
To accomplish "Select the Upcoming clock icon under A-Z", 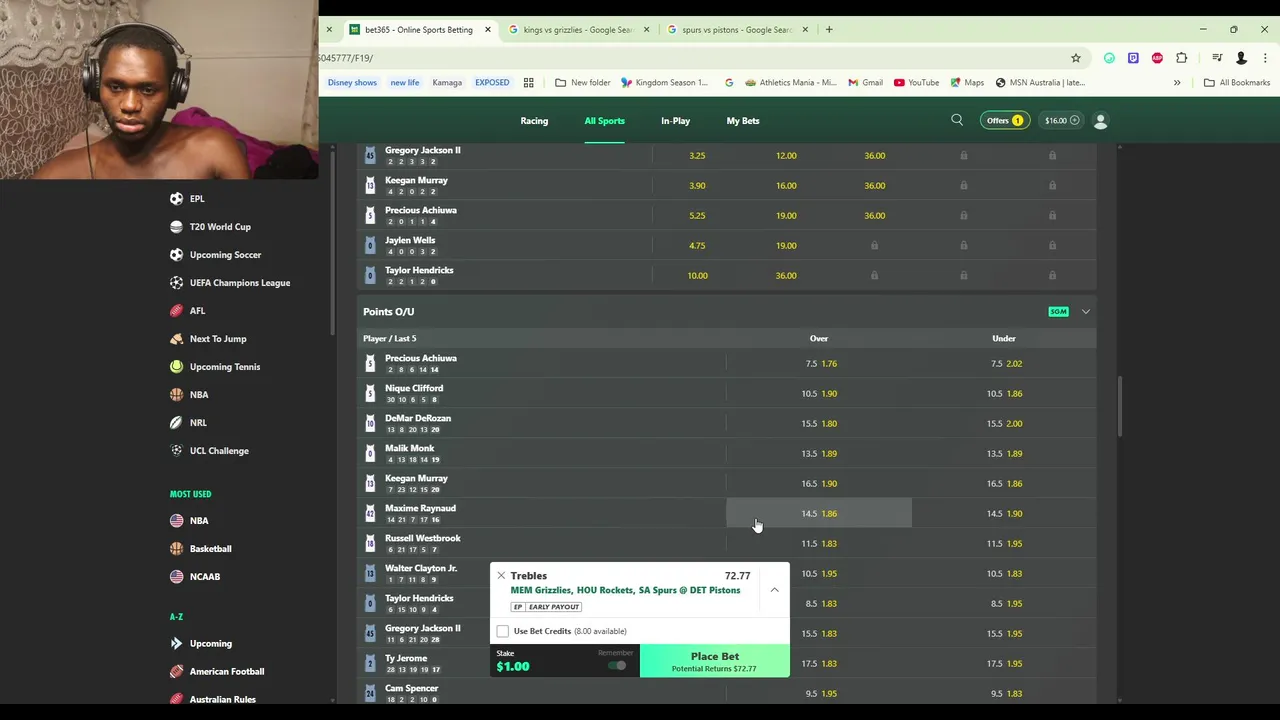I will coord(176,643).
